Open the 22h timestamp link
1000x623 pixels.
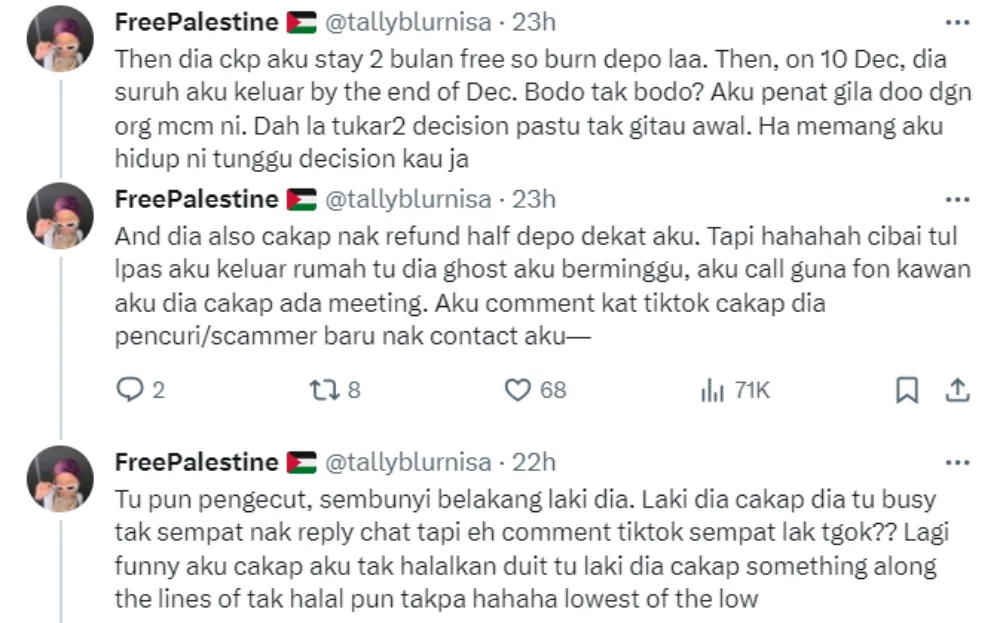tap(535, 463)
